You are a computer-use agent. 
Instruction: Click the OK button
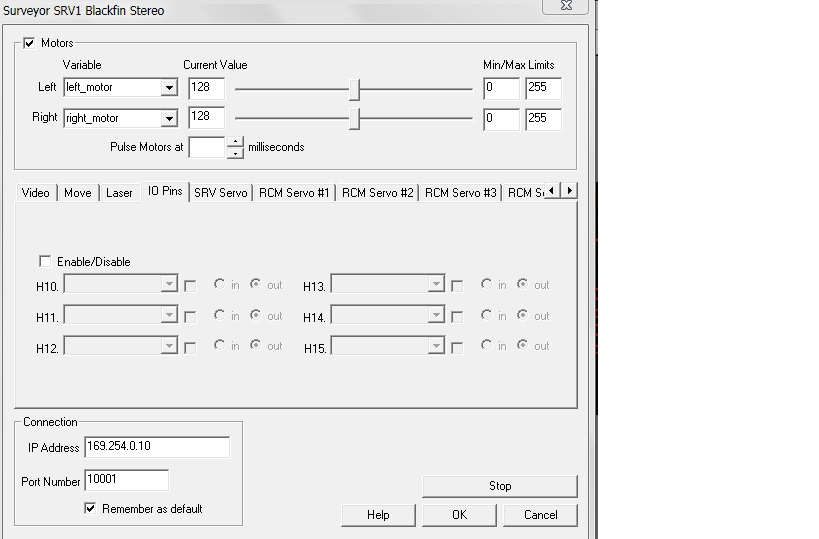click(459, 515)
